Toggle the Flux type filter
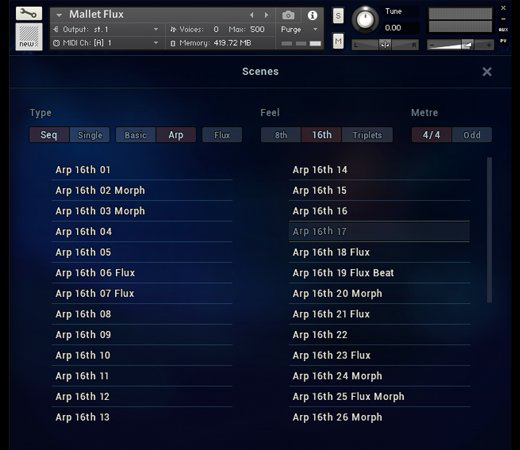 click(x=222, y=135)
